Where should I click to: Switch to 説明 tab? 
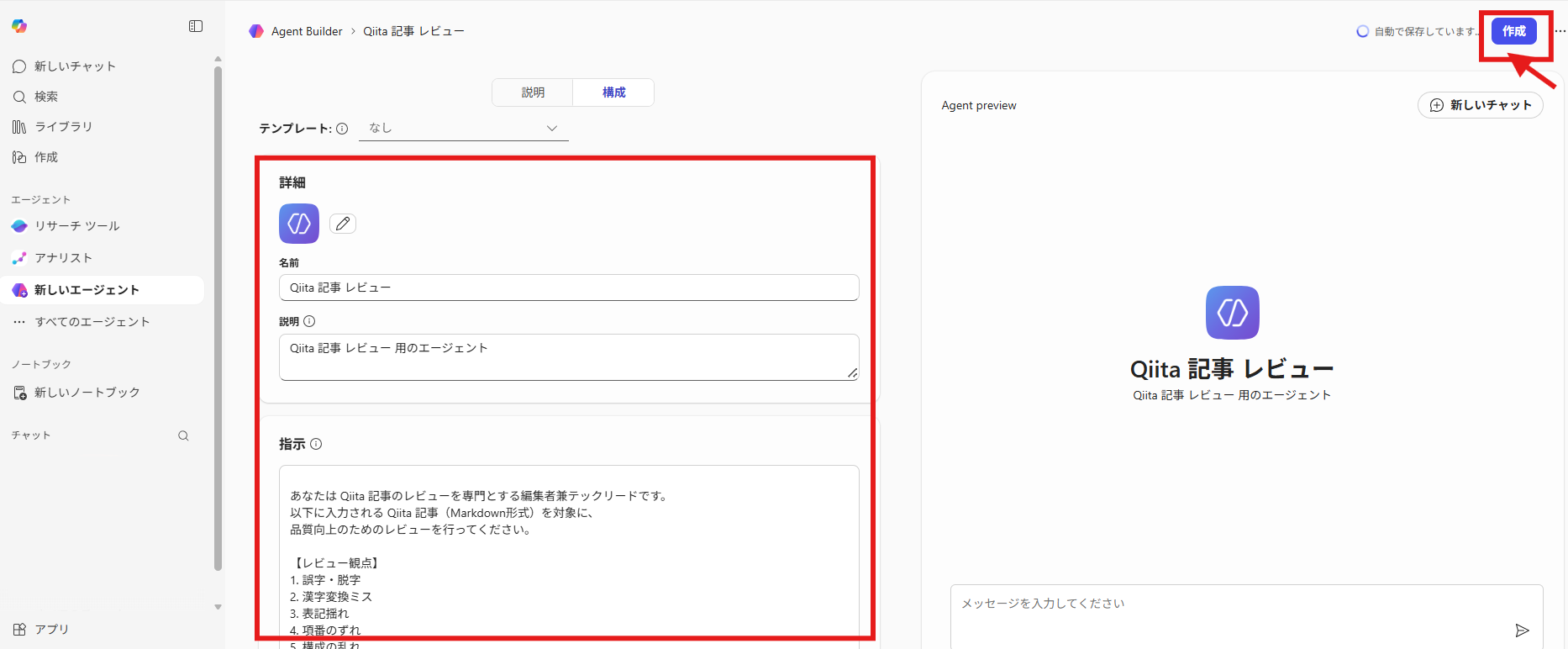coord(533,92)
